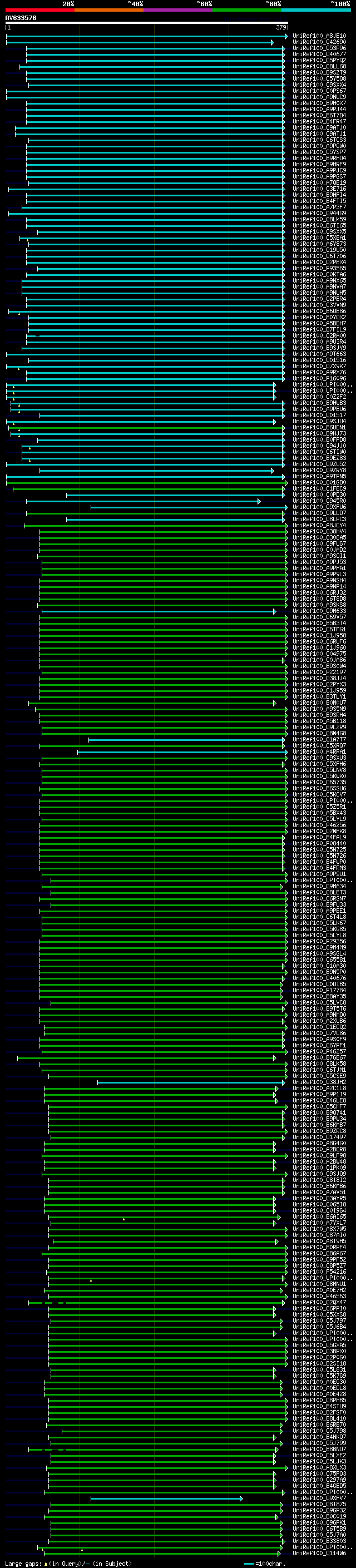This screenshot has width=356, height=1568.
Task: Select label UniRef100_A4RRA1
Action: 319,752
